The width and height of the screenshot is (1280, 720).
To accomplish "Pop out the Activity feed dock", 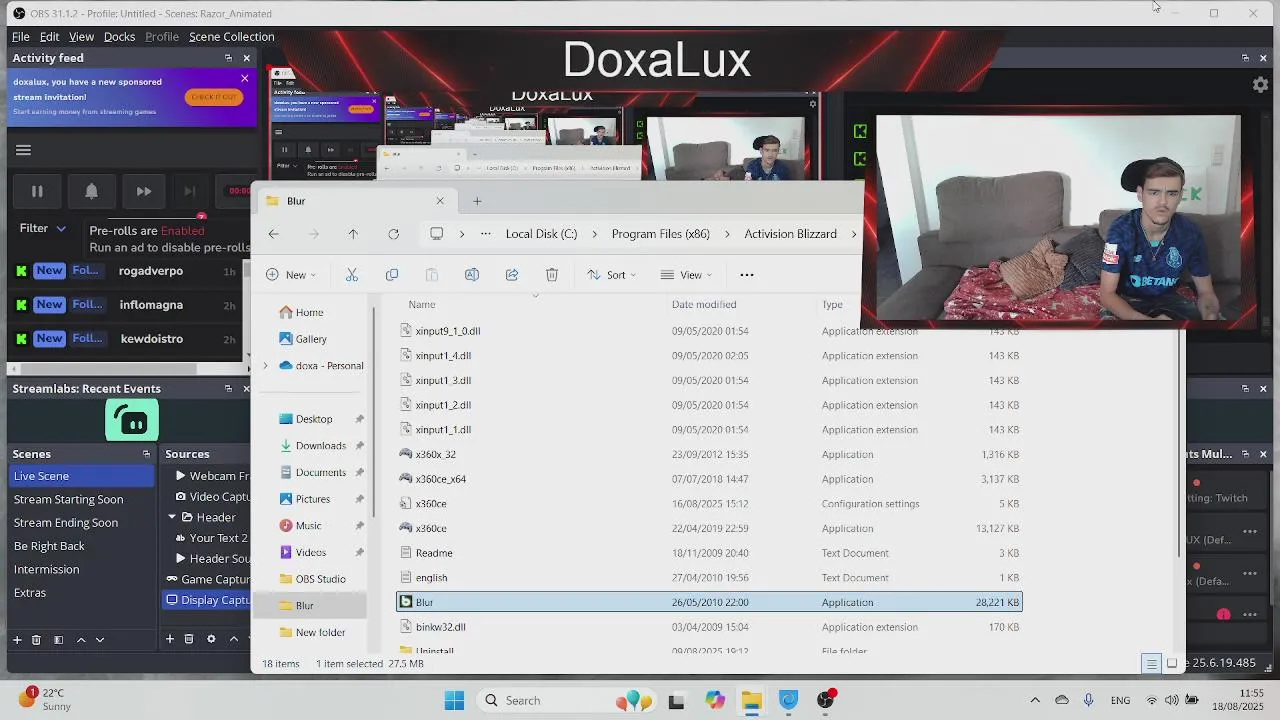I will pyautogui.click(x=229, y=58).
